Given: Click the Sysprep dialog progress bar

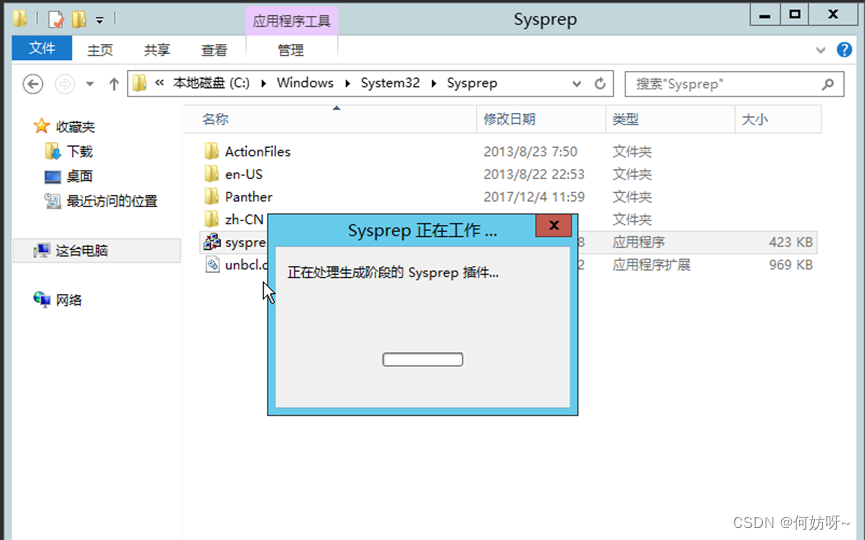Looking at the screenshot, I should click(423, 360).
